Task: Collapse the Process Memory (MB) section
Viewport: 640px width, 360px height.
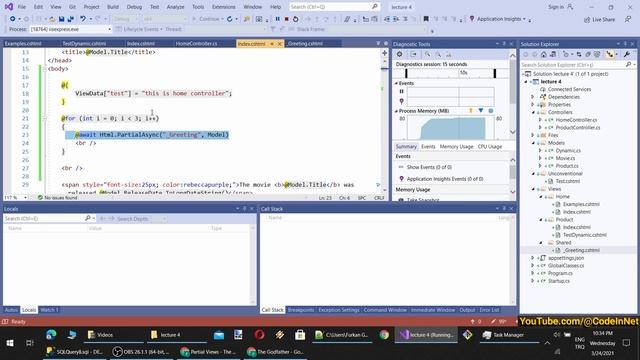Action: [x=396, y=111]
